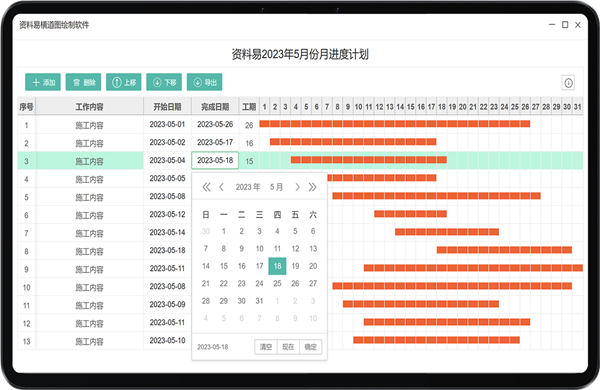Click the 添加 (add) button
Screen dimensions: 600x390
coord(43,82)
